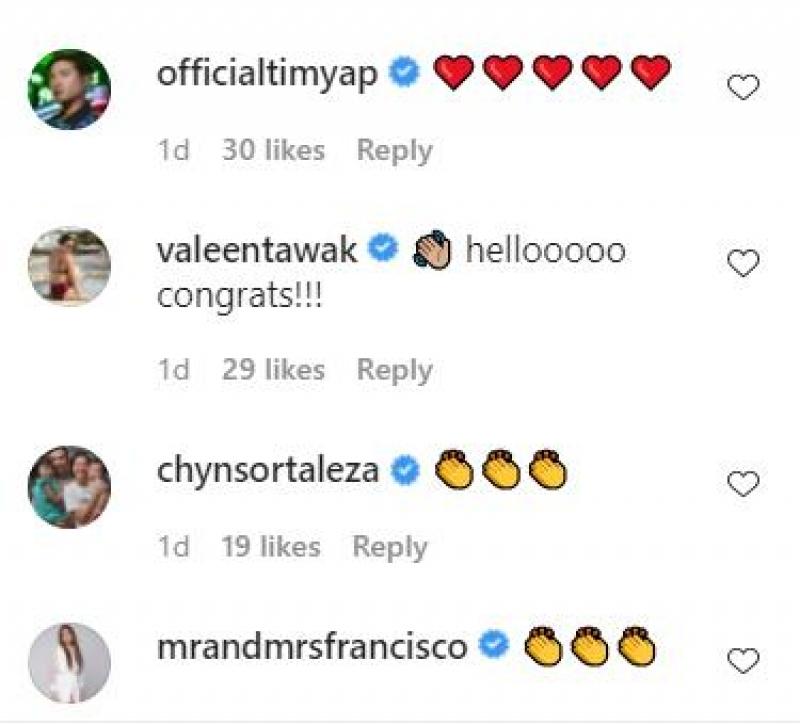Viewport: 800px width, 725px height.
Task: Like valeentawak's congrats comment
Action: pos(743,264)
